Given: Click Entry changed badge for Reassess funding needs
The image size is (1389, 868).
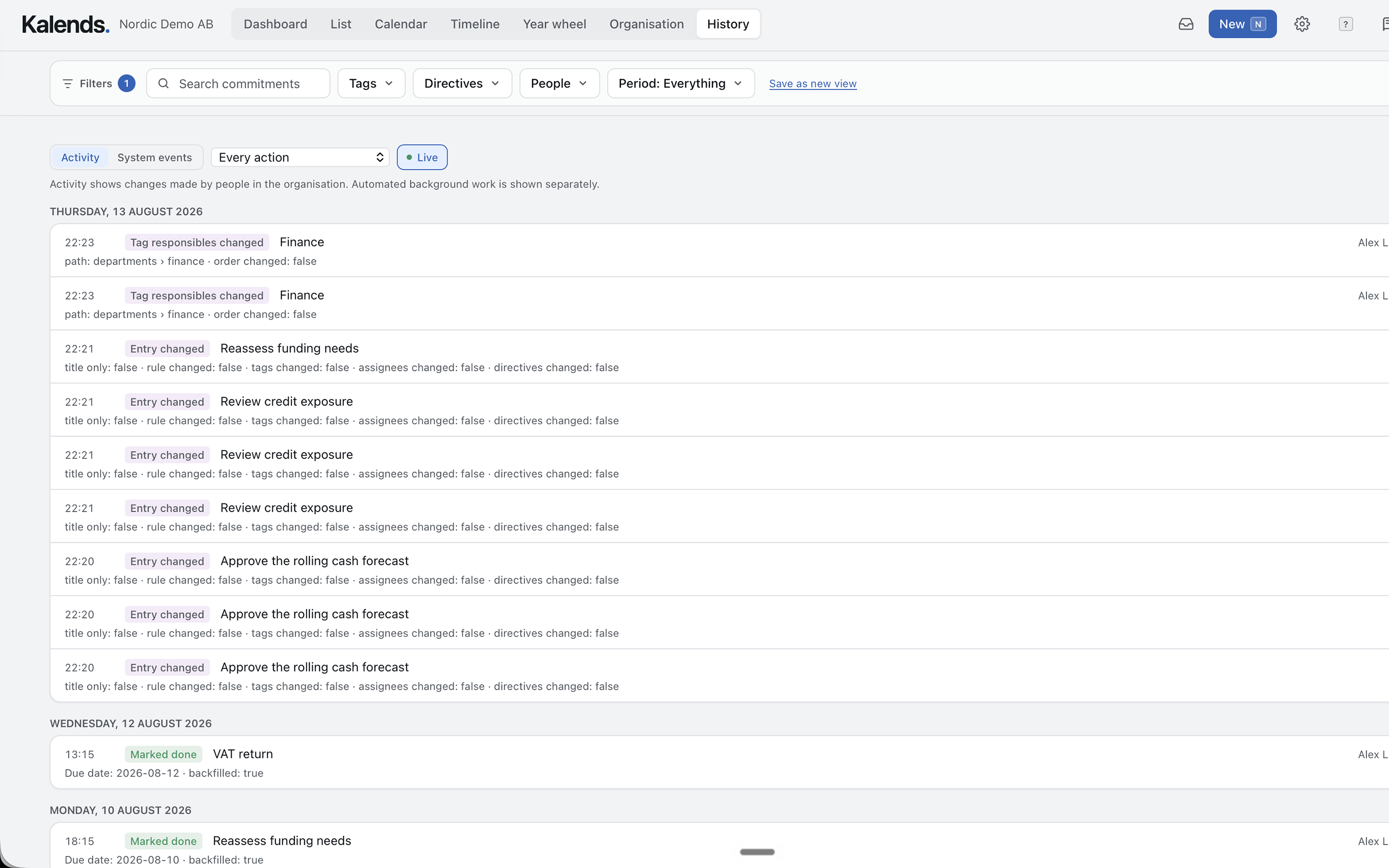Looking at the screenshot, I should point(167,349).
